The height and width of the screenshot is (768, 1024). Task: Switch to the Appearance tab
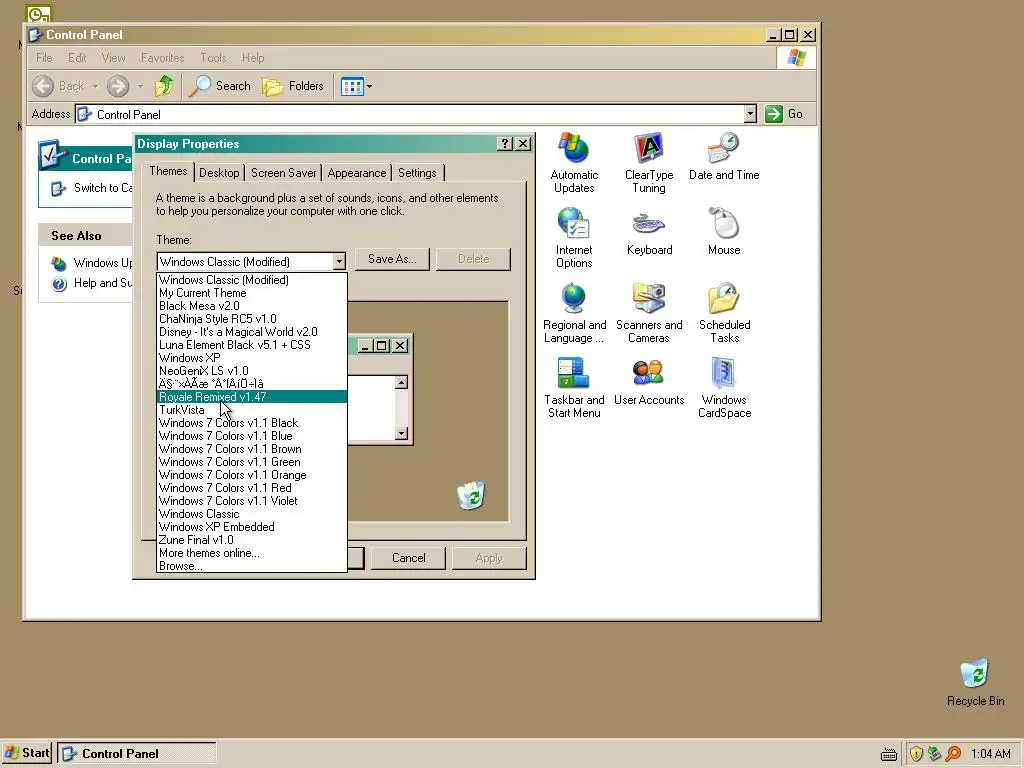(357, 173)
